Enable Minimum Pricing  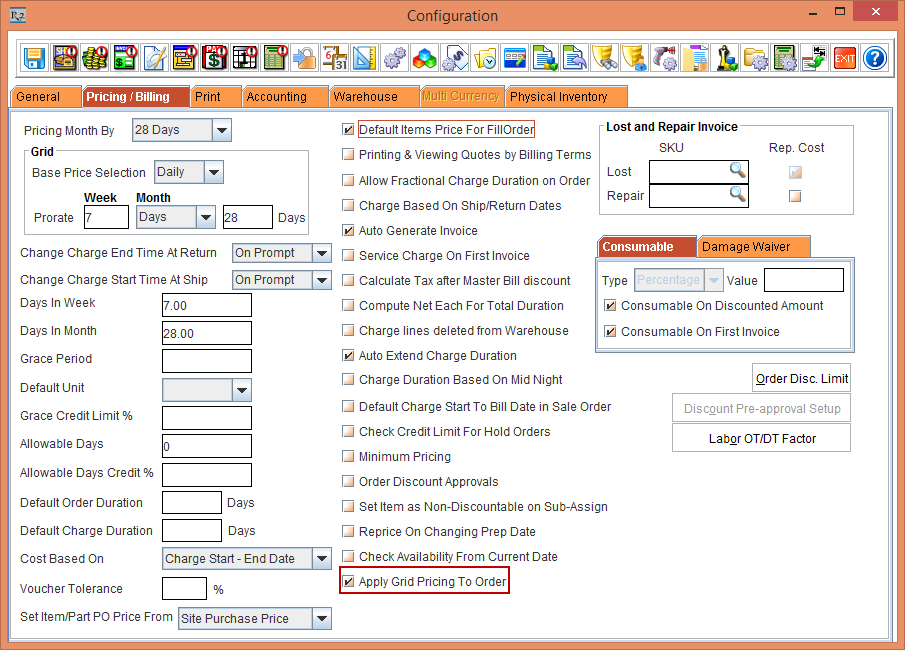[x=348, y=456]
